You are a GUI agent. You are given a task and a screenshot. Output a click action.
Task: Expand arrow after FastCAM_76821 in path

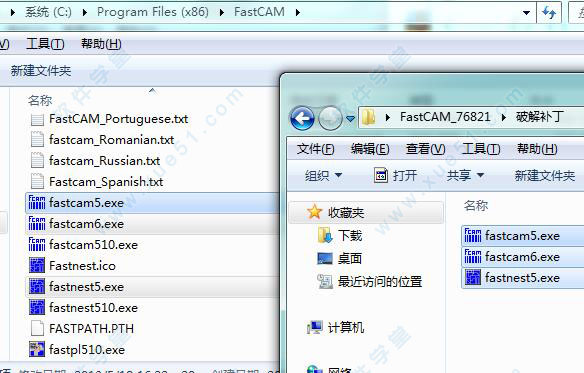click(504, 118)
